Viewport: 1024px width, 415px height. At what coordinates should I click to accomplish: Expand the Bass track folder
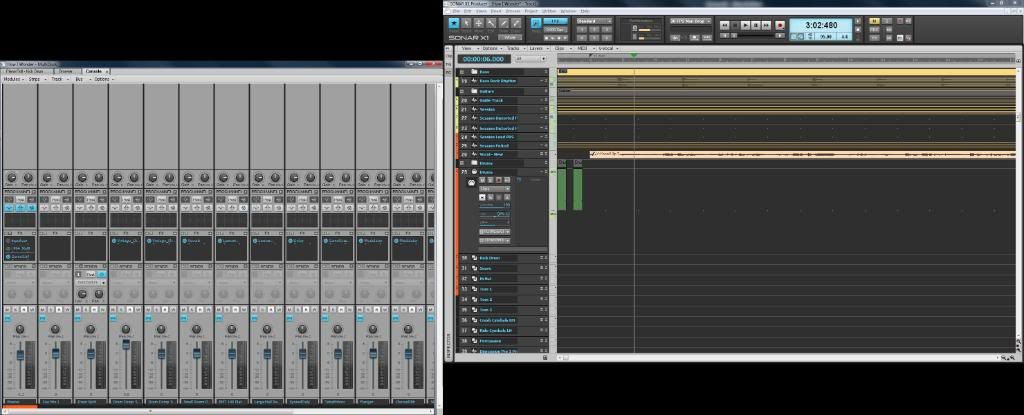point(462,72)
